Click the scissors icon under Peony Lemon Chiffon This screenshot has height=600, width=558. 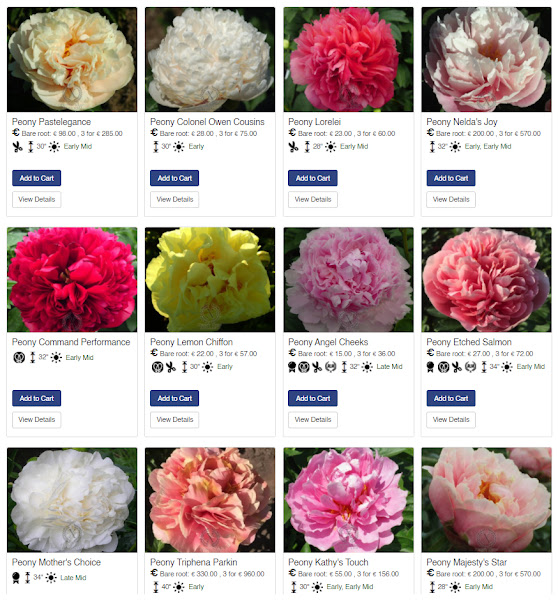coord(171,367)
